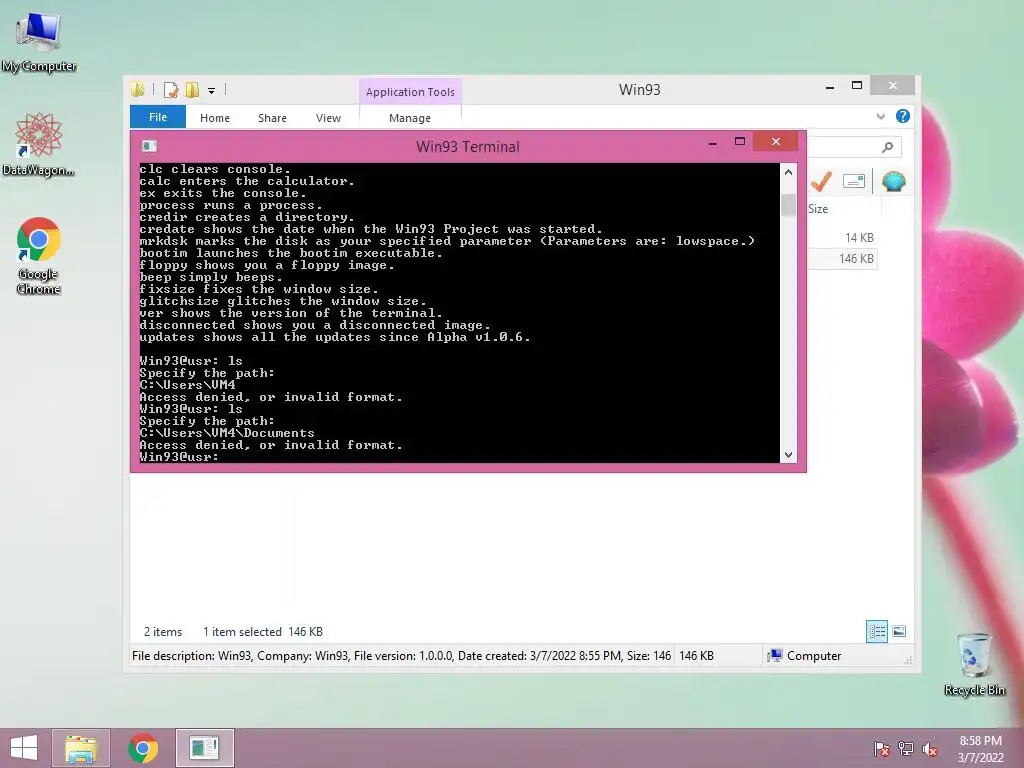Launch Google Chrome from the desktop
1024x768 pixels.
[x=39, y=256]
